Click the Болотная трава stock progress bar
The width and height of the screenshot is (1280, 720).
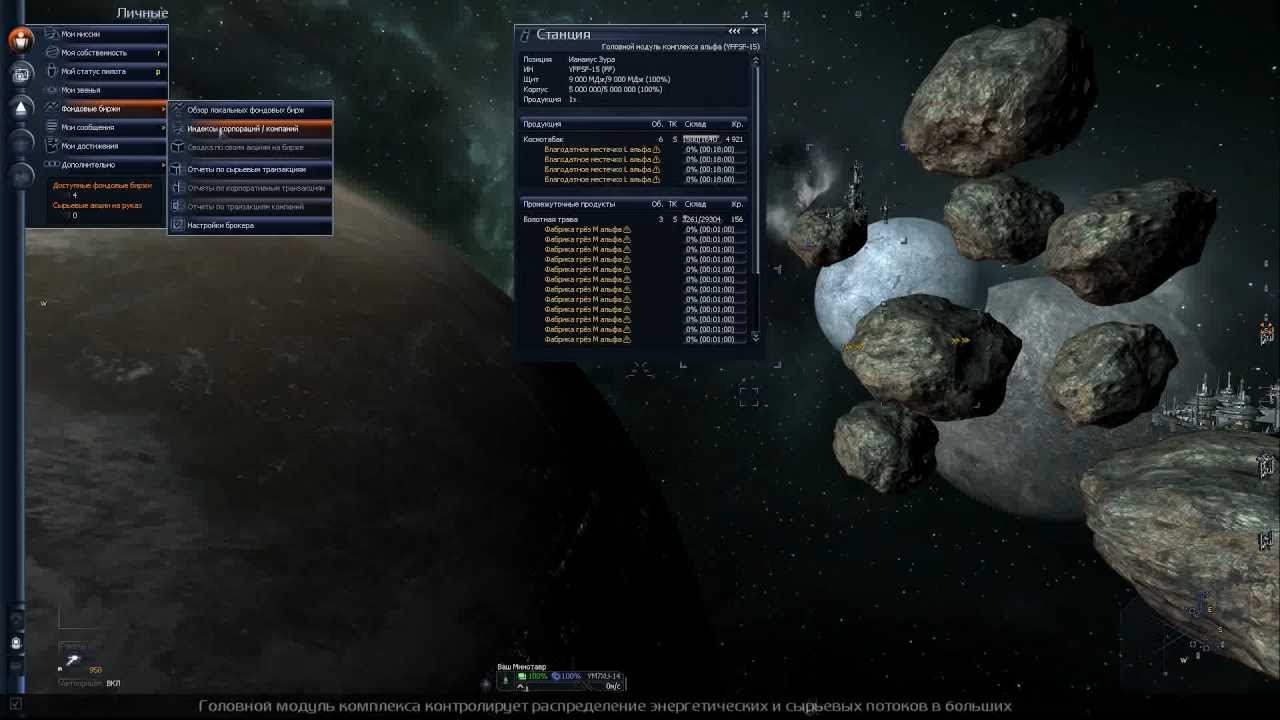coord(701,219)
